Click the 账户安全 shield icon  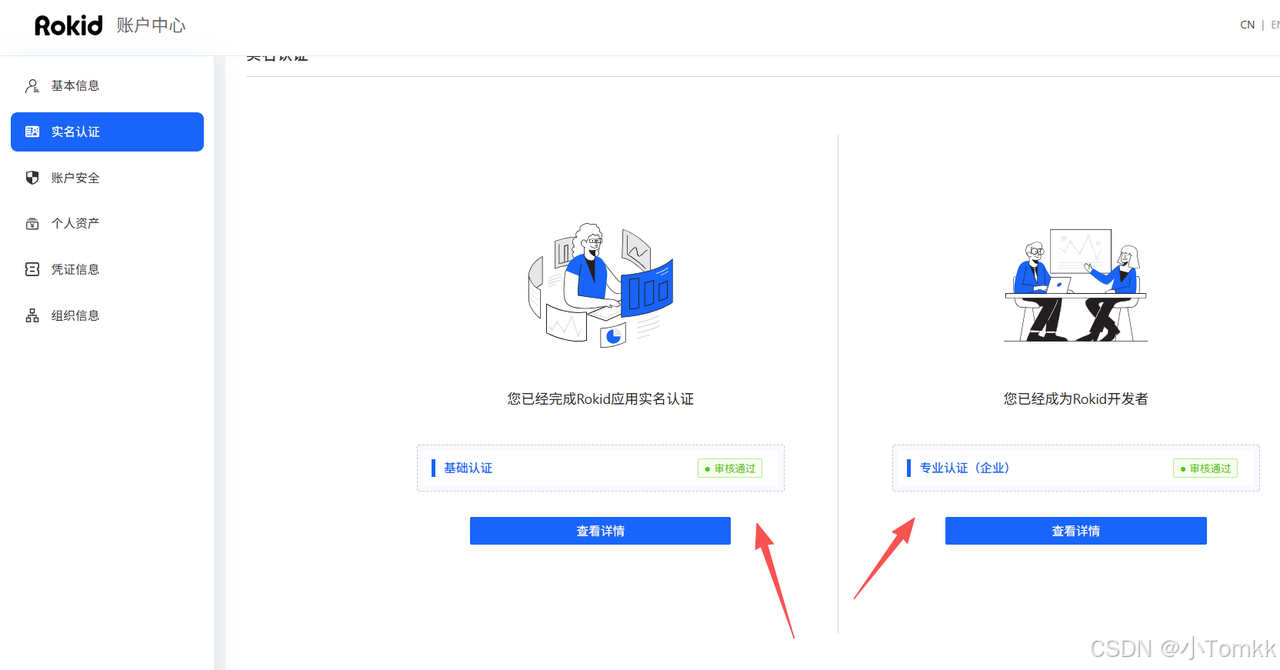[x=32, y=178]
